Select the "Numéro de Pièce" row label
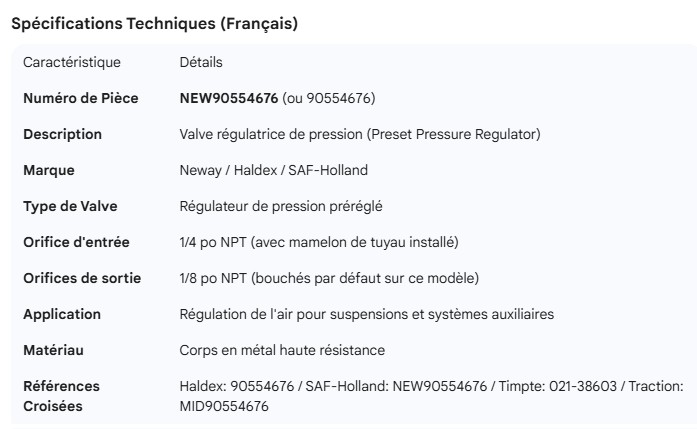The width and height of the screenshot is (697, 429). click(80, 98)
